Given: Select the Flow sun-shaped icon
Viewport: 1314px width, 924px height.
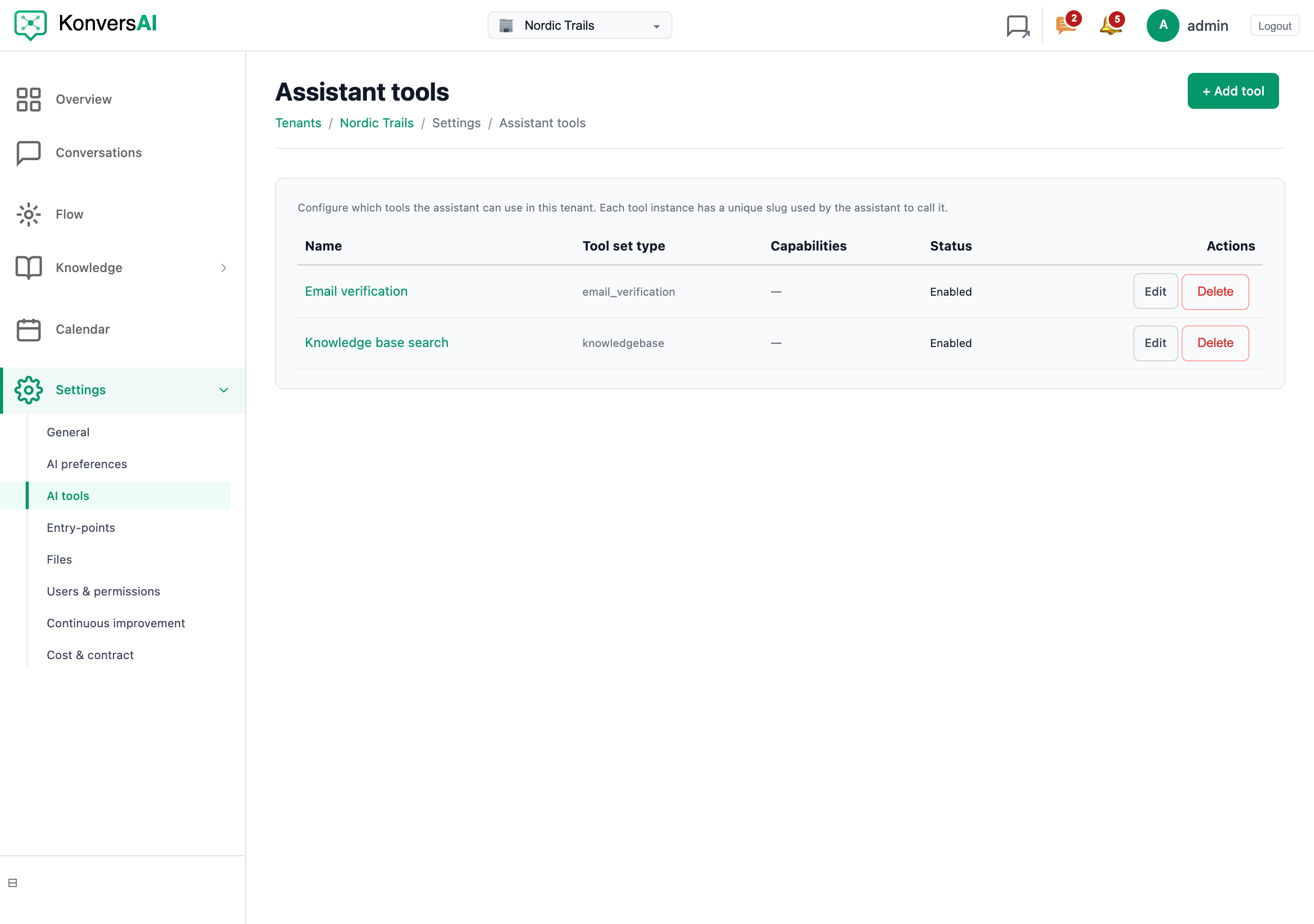Looking at the screenshot, I should pyautogui.click(x=29, y=214).
